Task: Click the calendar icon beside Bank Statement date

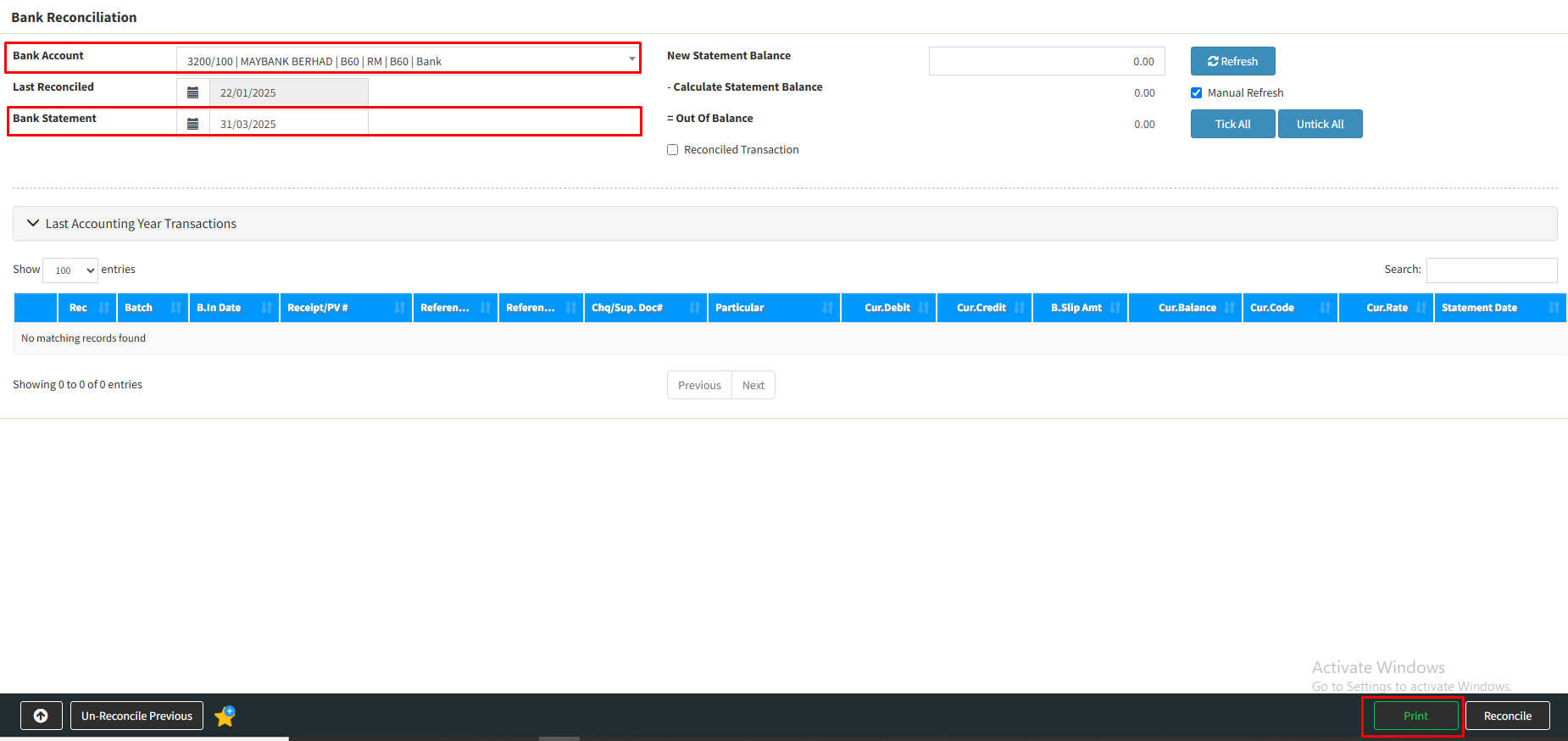Action: click(192, 124)
